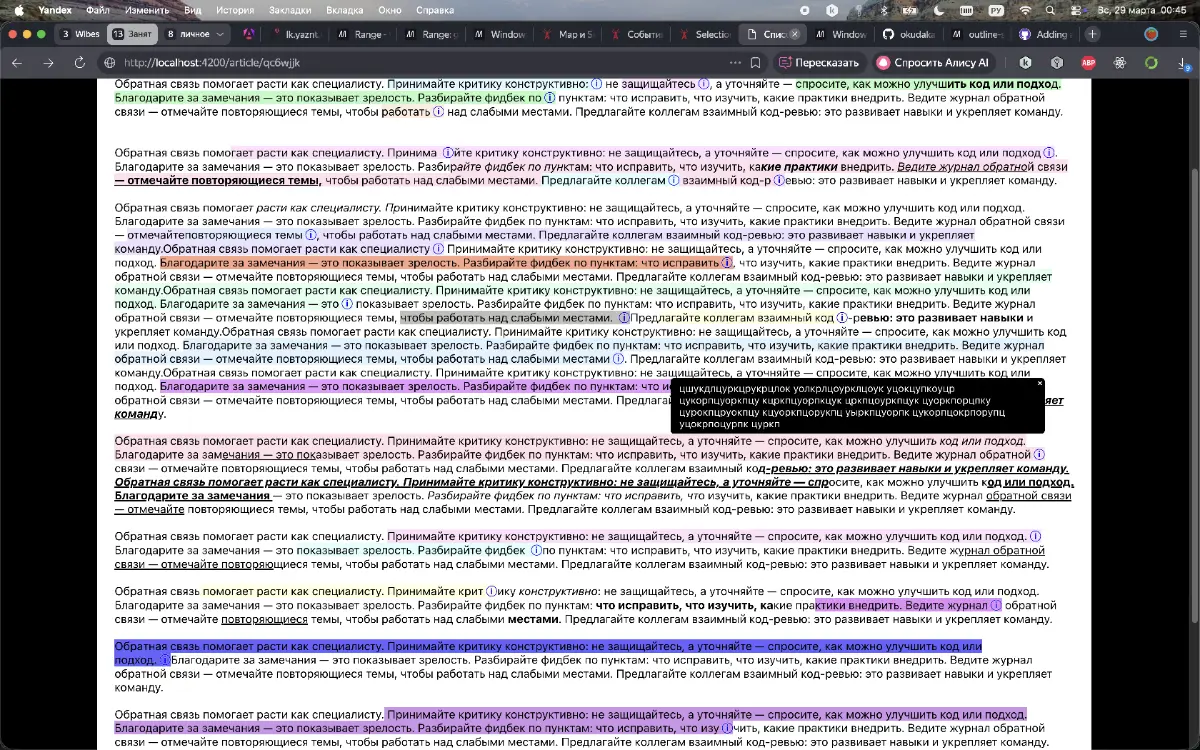Open 'История' menu

pyautogui.click(x=235, y=9)
